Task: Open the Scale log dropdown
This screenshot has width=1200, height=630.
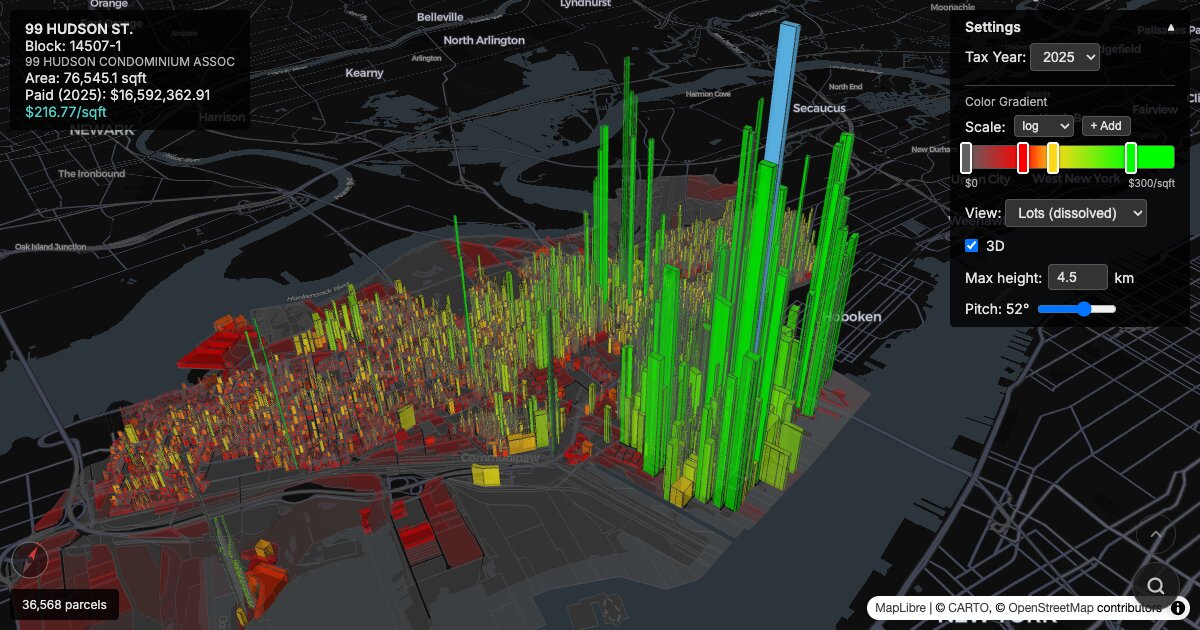Action: coord(1043,126)
